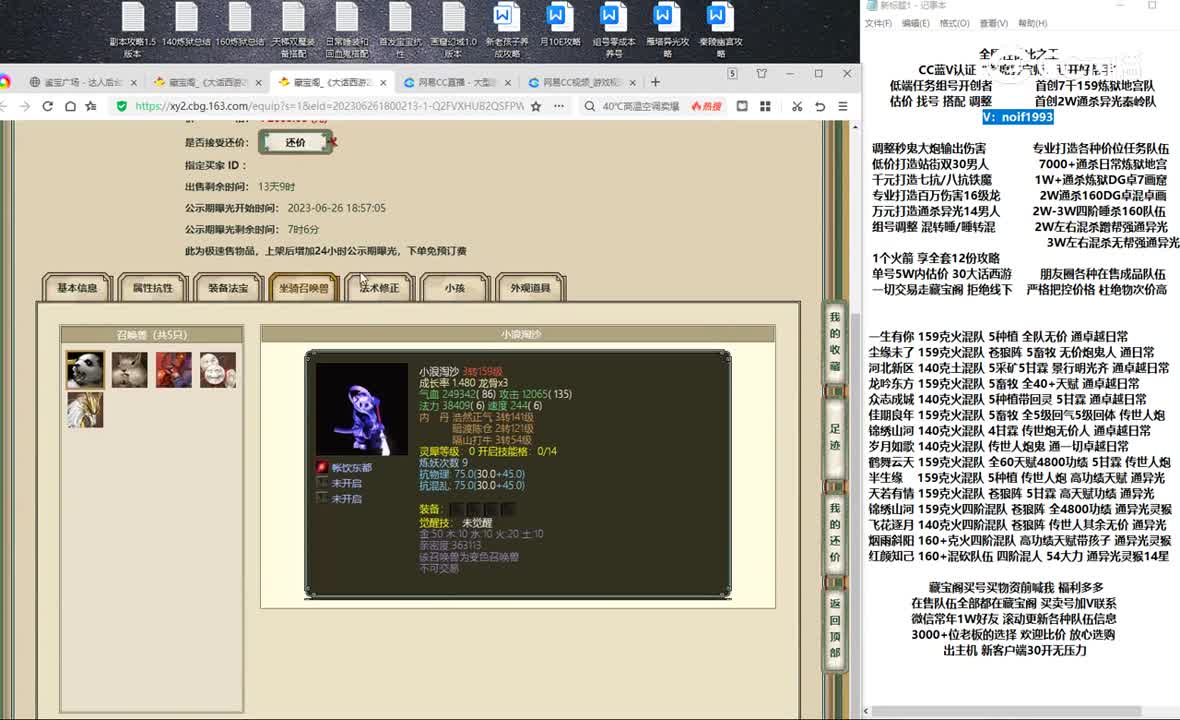Open Notepad 格式(O) menu
The height and width of the screenshot is (720, 1180).
point(954,23)
